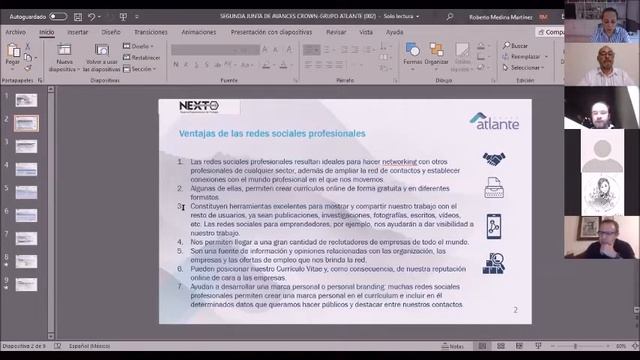640x360 pixels.
Task: Click the fit slide to window icon
Action: [x=635, y=346]
